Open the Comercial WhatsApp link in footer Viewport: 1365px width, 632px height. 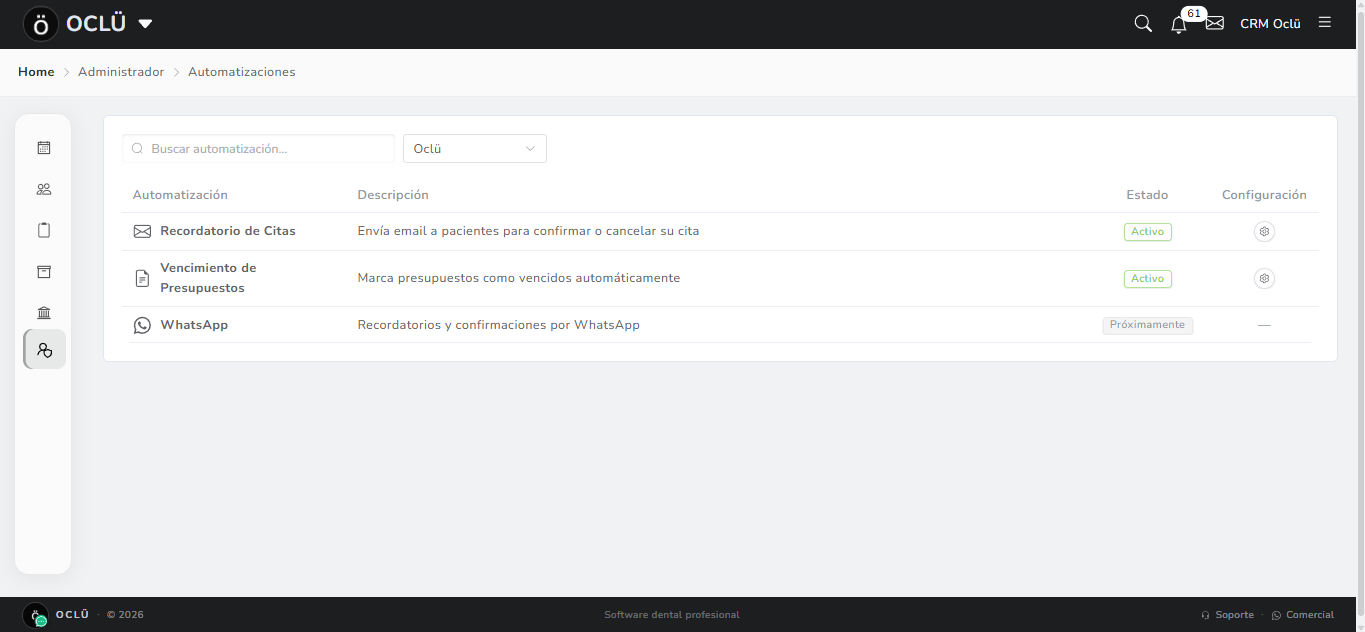click(1302, 615)
